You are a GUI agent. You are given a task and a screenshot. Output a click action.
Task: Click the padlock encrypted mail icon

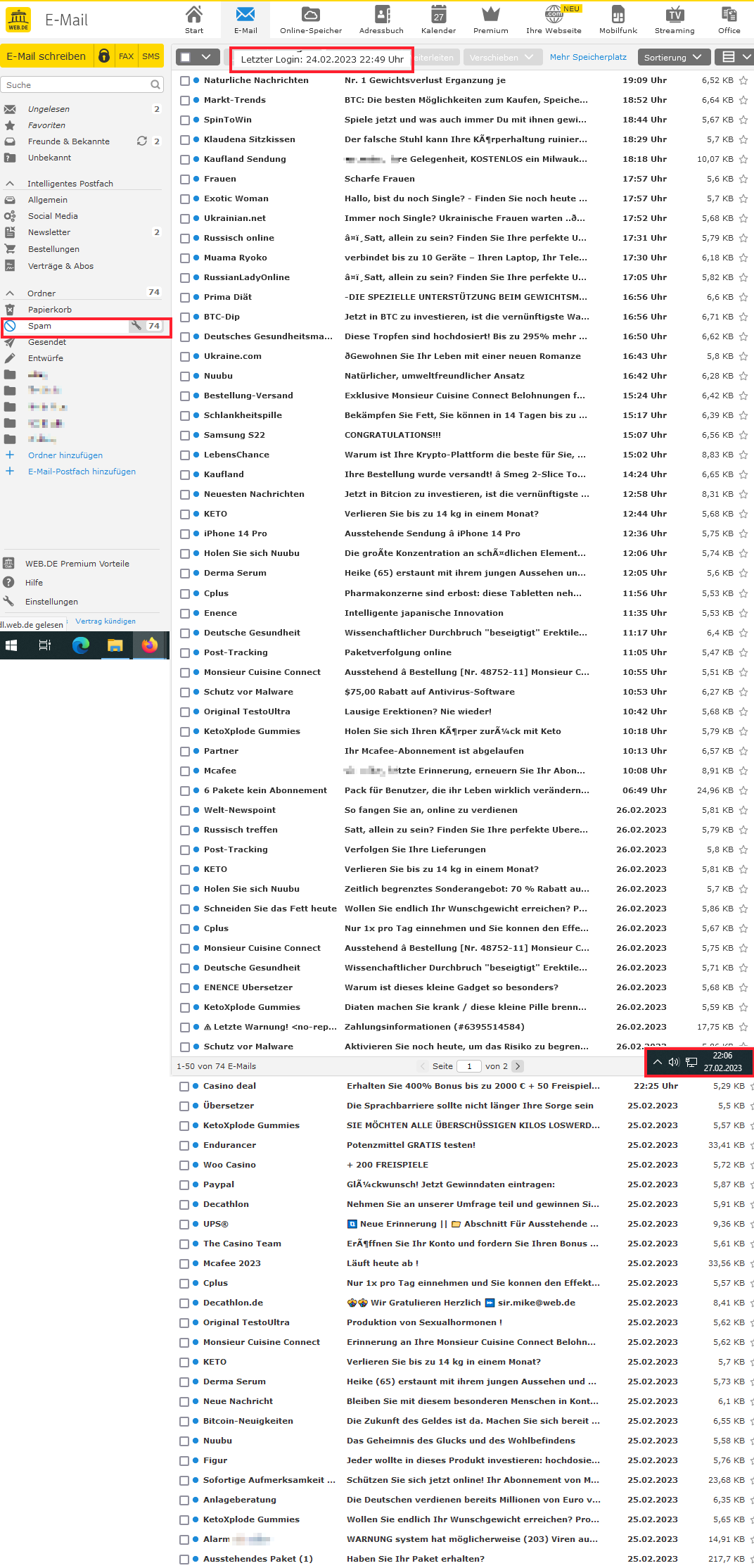[104, 56]
